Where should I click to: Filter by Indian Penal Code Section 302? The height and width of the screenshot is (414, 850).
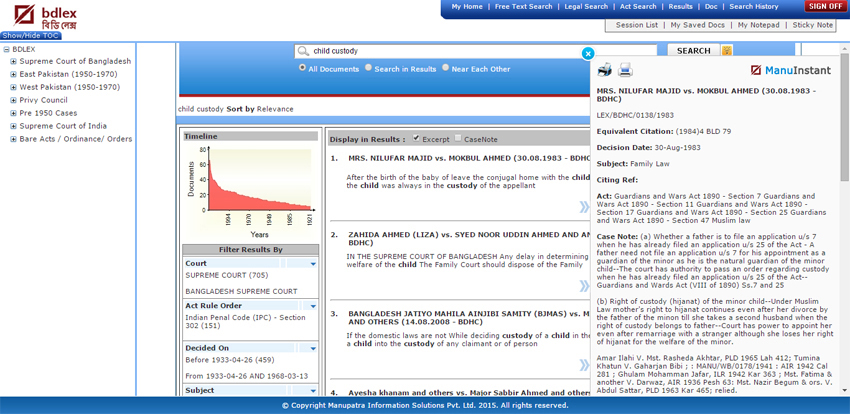(x=246, y=322)
